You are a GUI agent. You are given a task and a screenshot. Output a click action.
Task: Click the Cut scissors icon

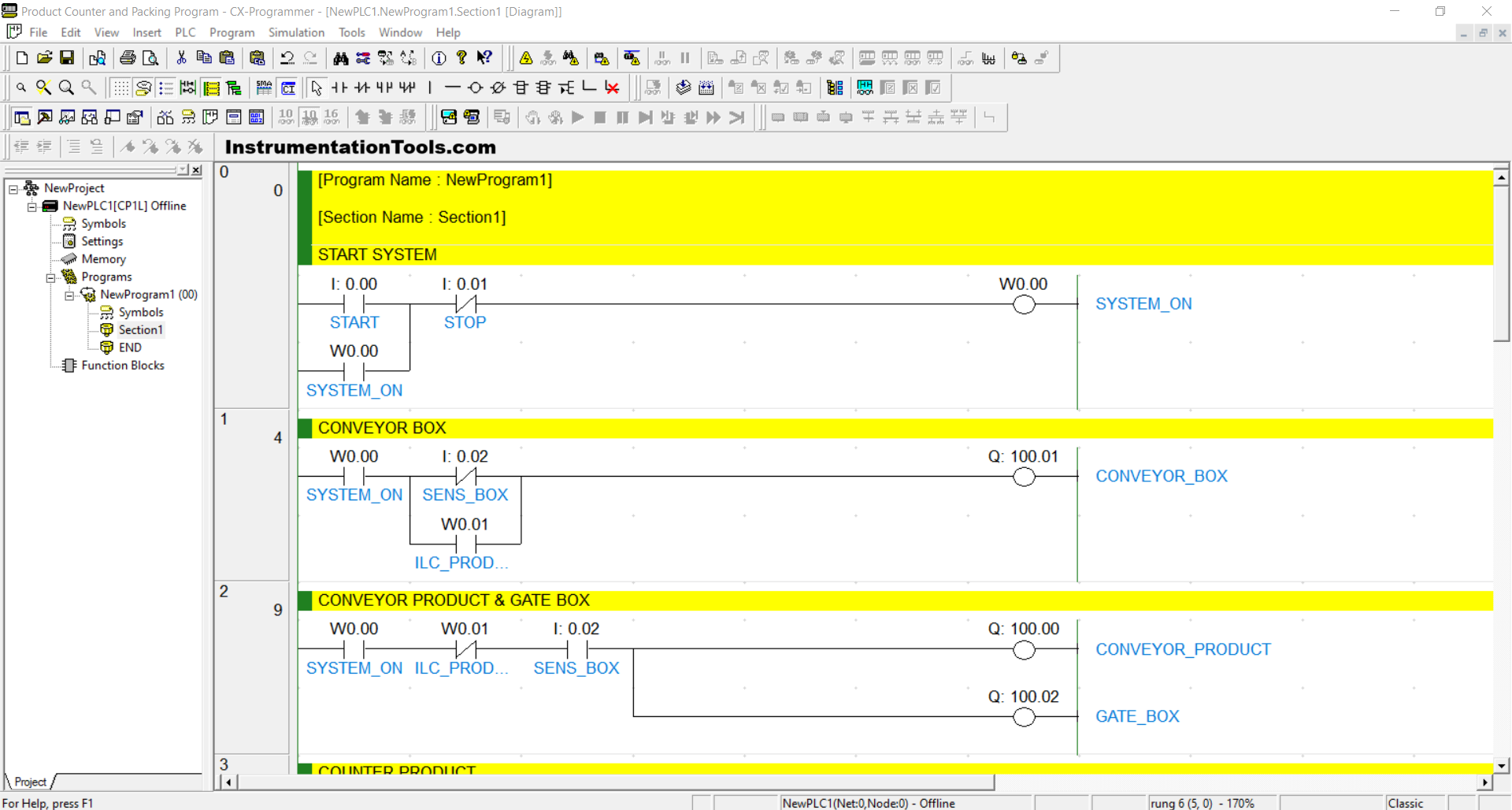click(181, 58)
